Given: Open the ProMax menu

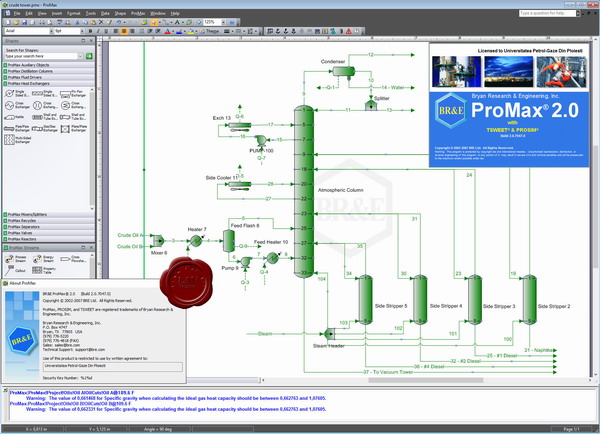Looking at the screenshot, I should coord(138,13).
